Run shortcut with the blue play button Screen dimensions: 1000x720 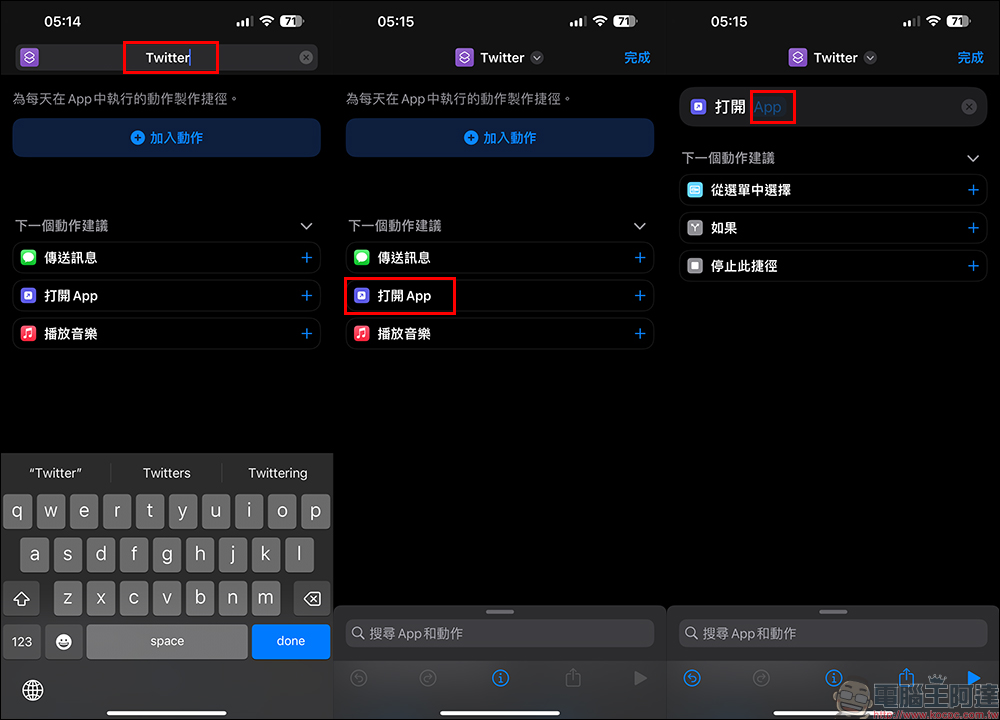coord(973,678)
